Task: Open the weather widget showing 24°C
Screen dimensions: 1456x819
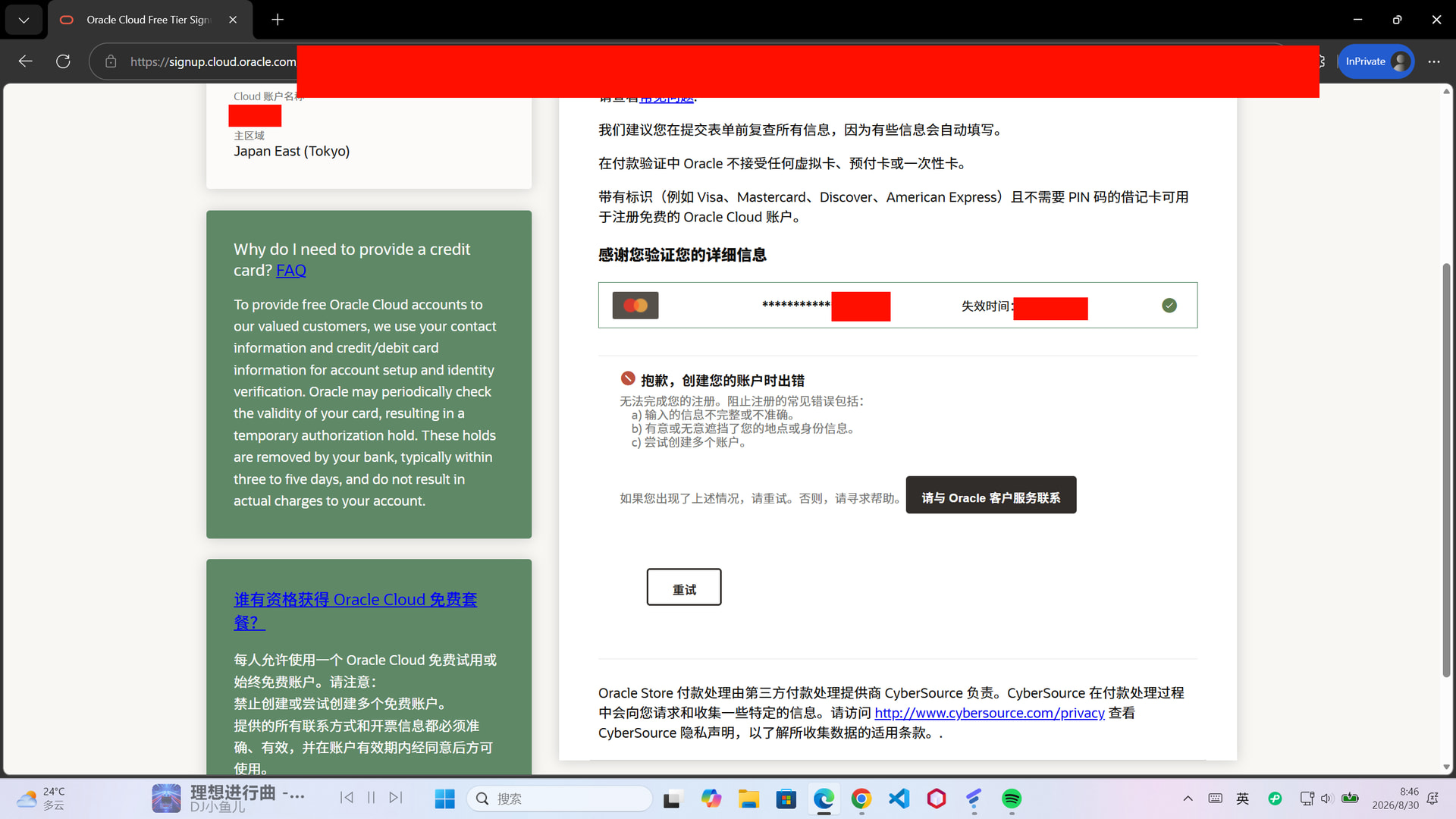Action: (x=42, y=799)
